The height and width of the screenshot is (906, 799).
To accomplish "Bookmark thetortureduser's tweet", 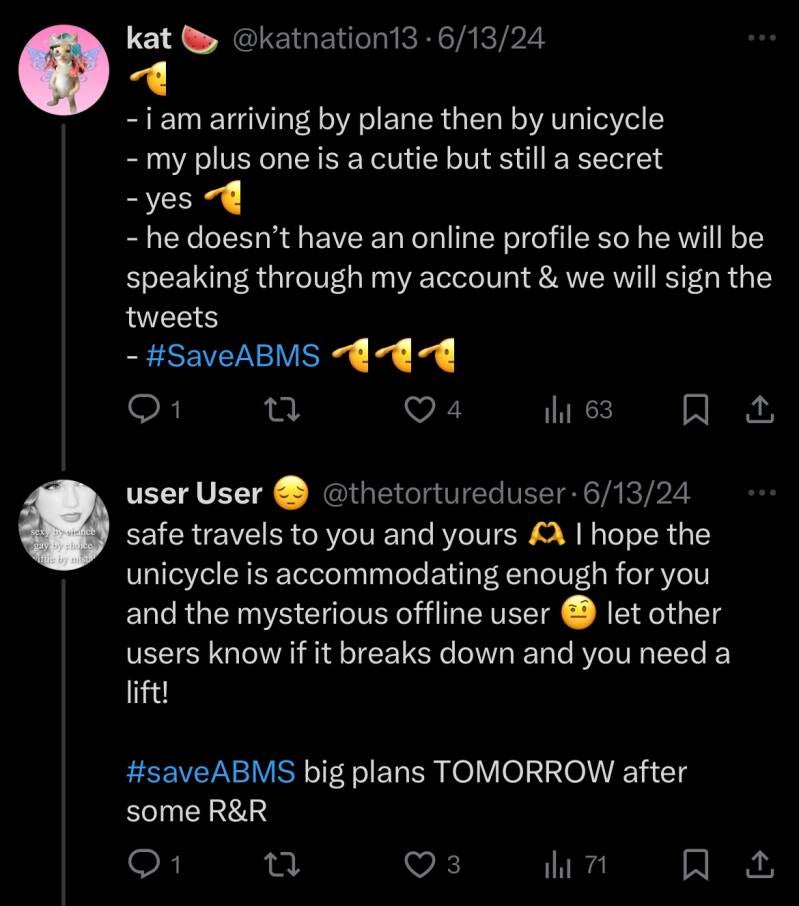I will 696,864.
